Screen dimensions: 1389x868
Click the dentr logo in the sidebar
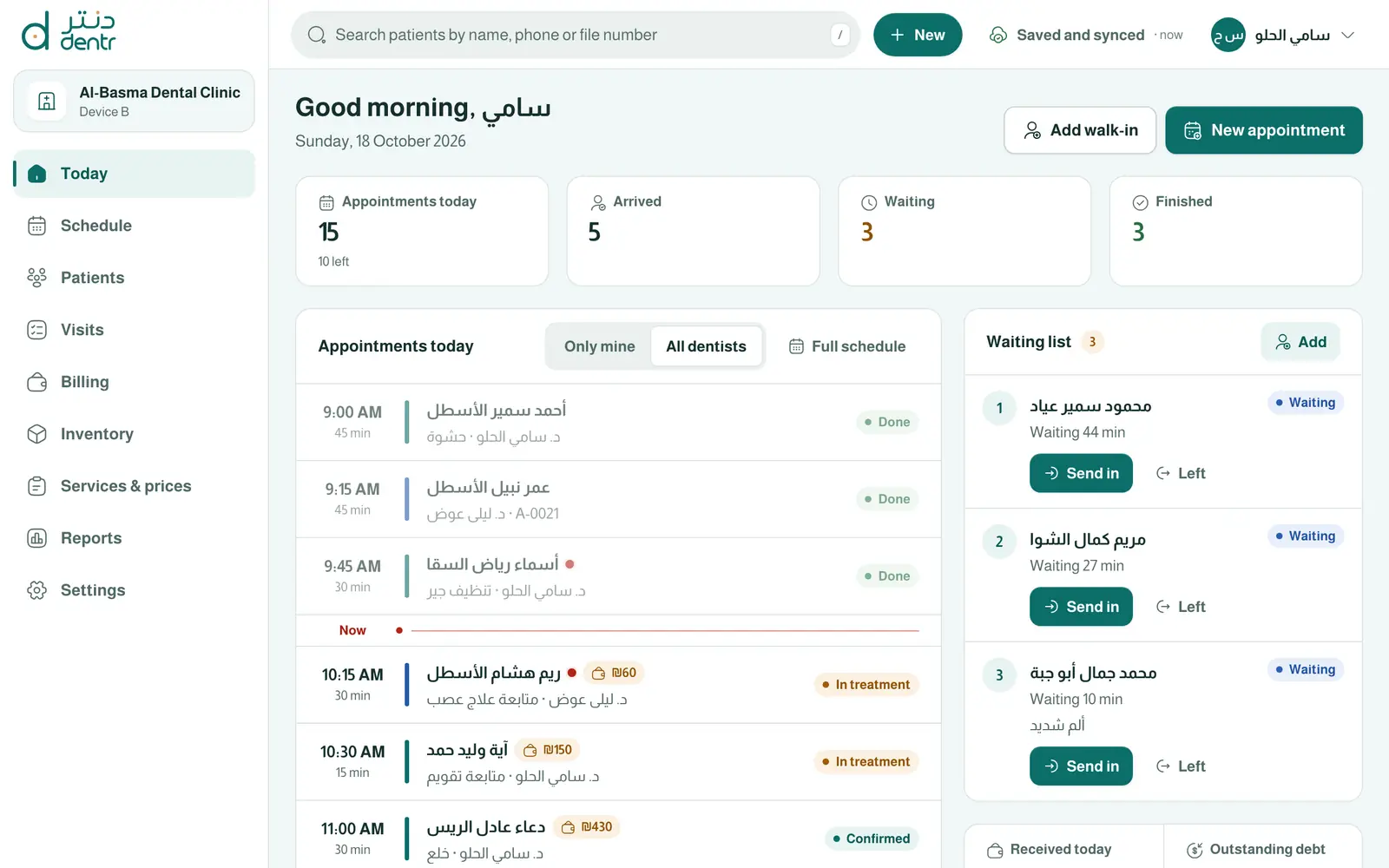point(69,31)
